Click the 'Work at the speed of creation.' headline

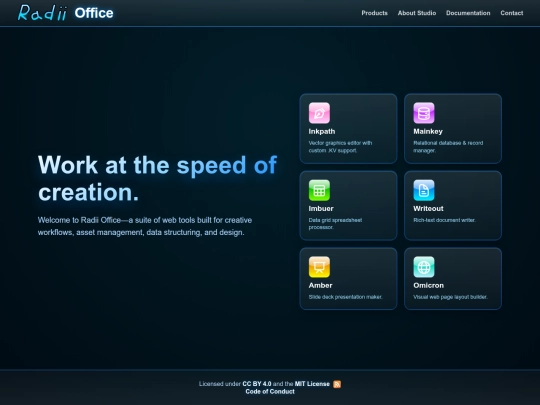coord(157,178)
